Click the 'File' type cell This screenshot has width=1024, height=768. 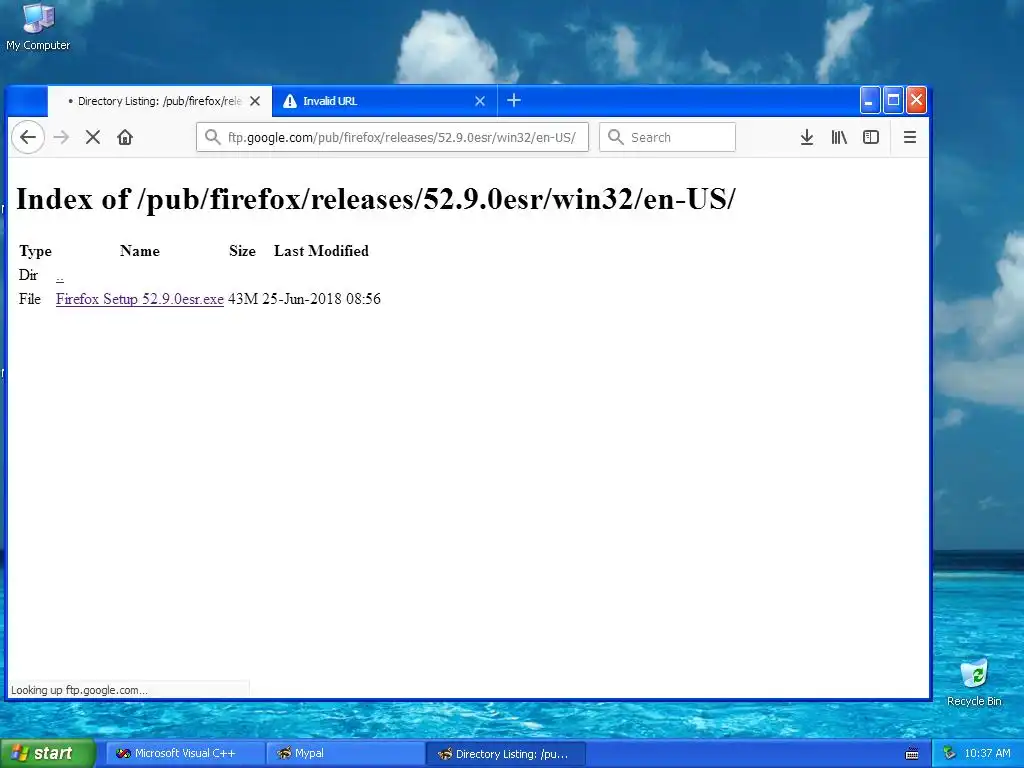point(30,299)
